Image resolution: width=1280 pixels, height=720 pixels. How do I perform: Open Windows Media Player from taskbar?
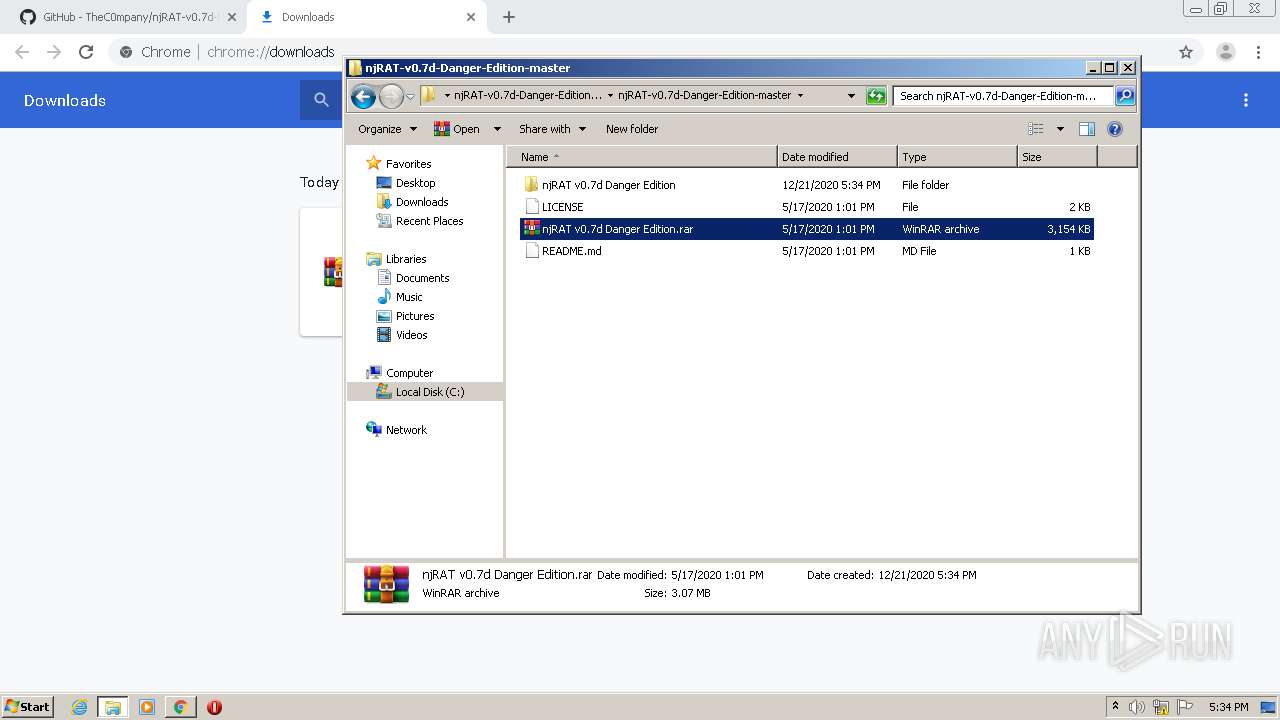tap(146, 707)
